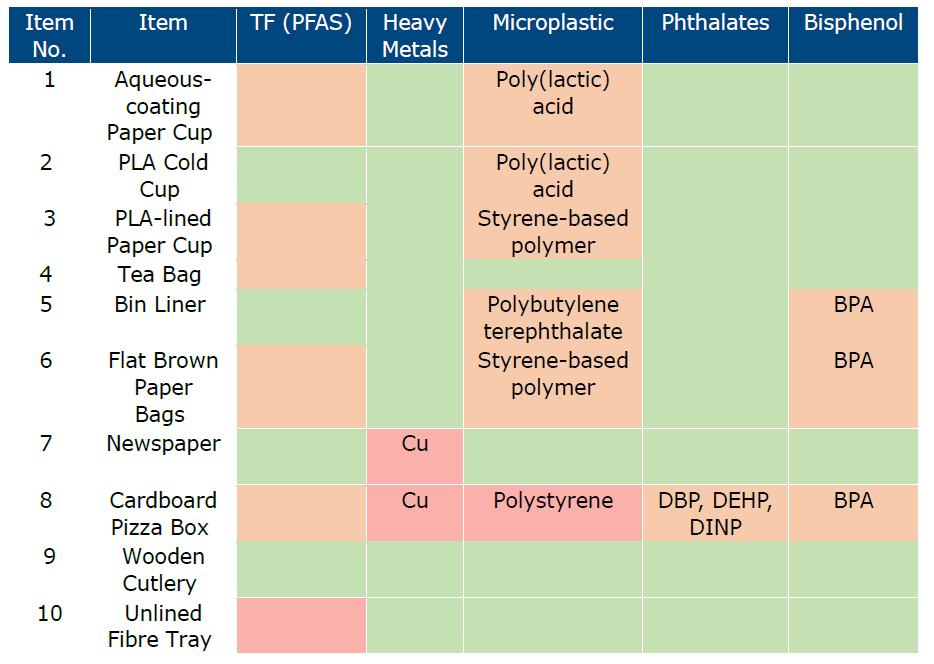Select the 'Heavy Metals' column header
Image resolution: width=934 pixels, height=664 pixels.
pyautogui.click(x=415, y=36)
